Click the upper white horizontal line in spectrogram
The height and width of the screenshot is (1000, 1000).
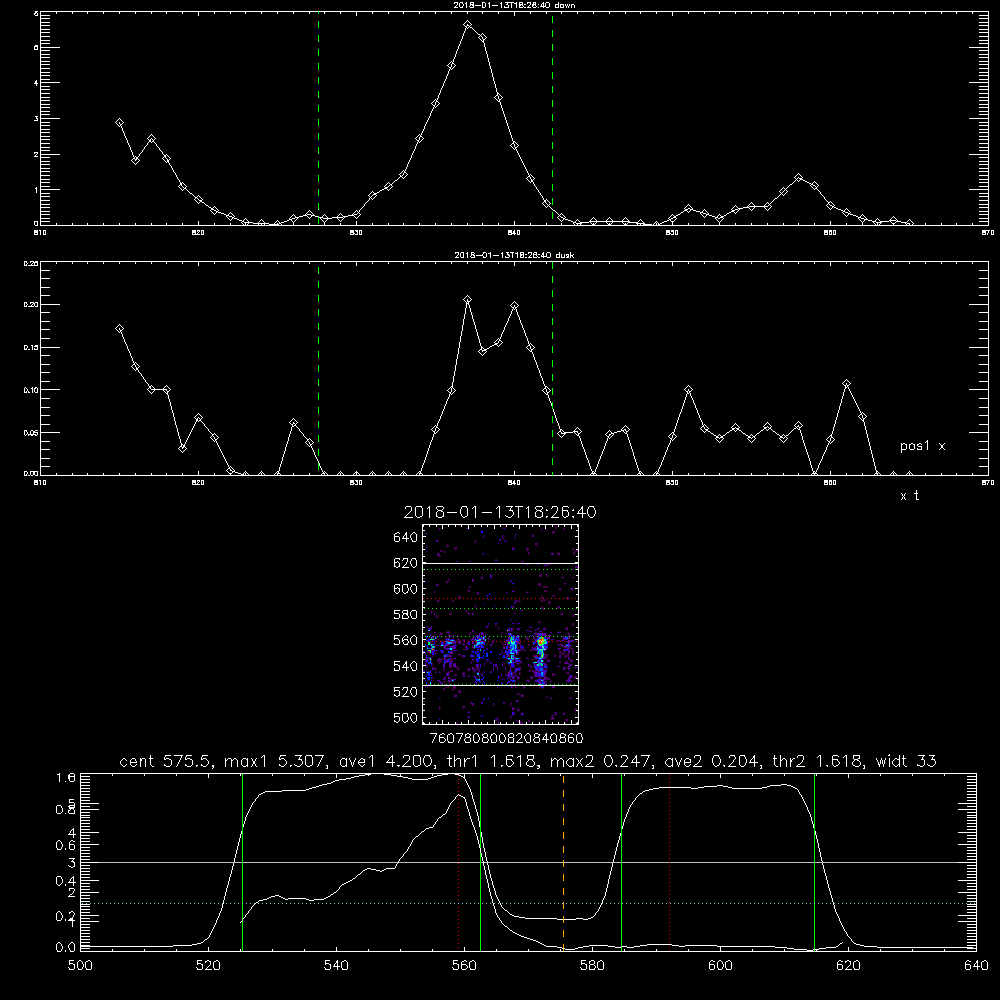pos(500,563)
